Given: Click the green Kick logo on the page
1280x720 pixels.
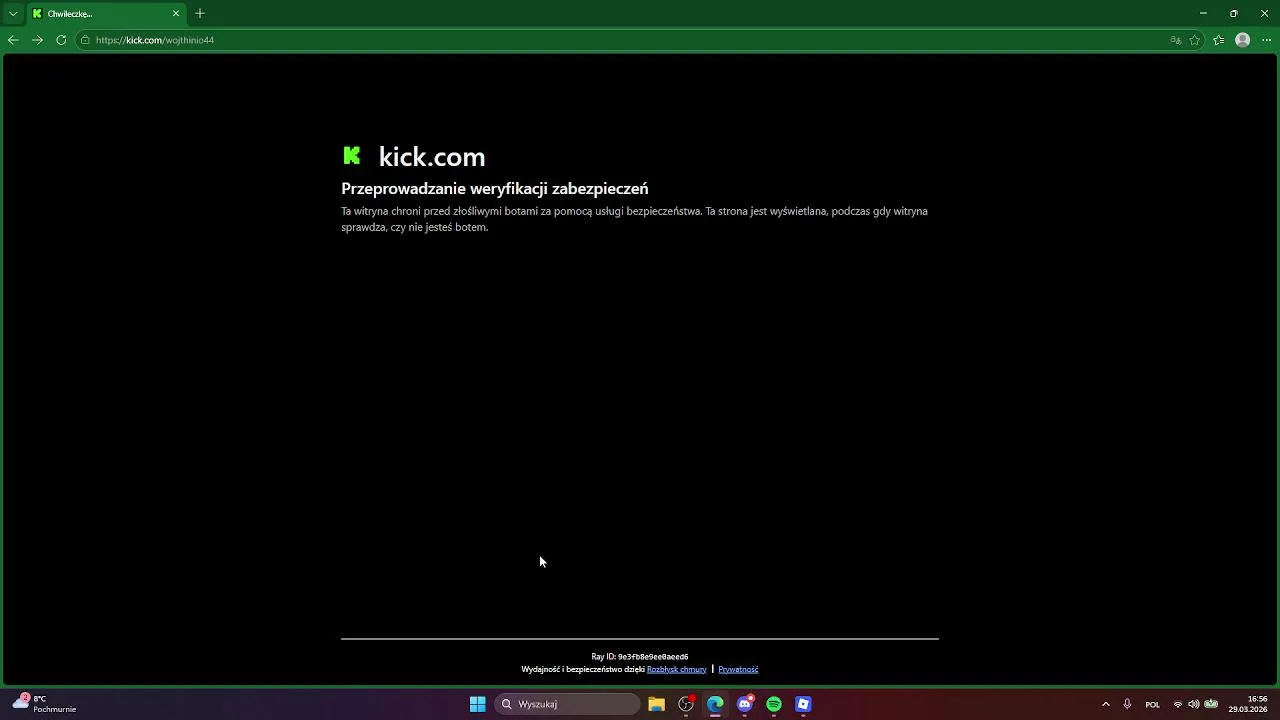Looking at the screenshot, I should tap(352, 155).
